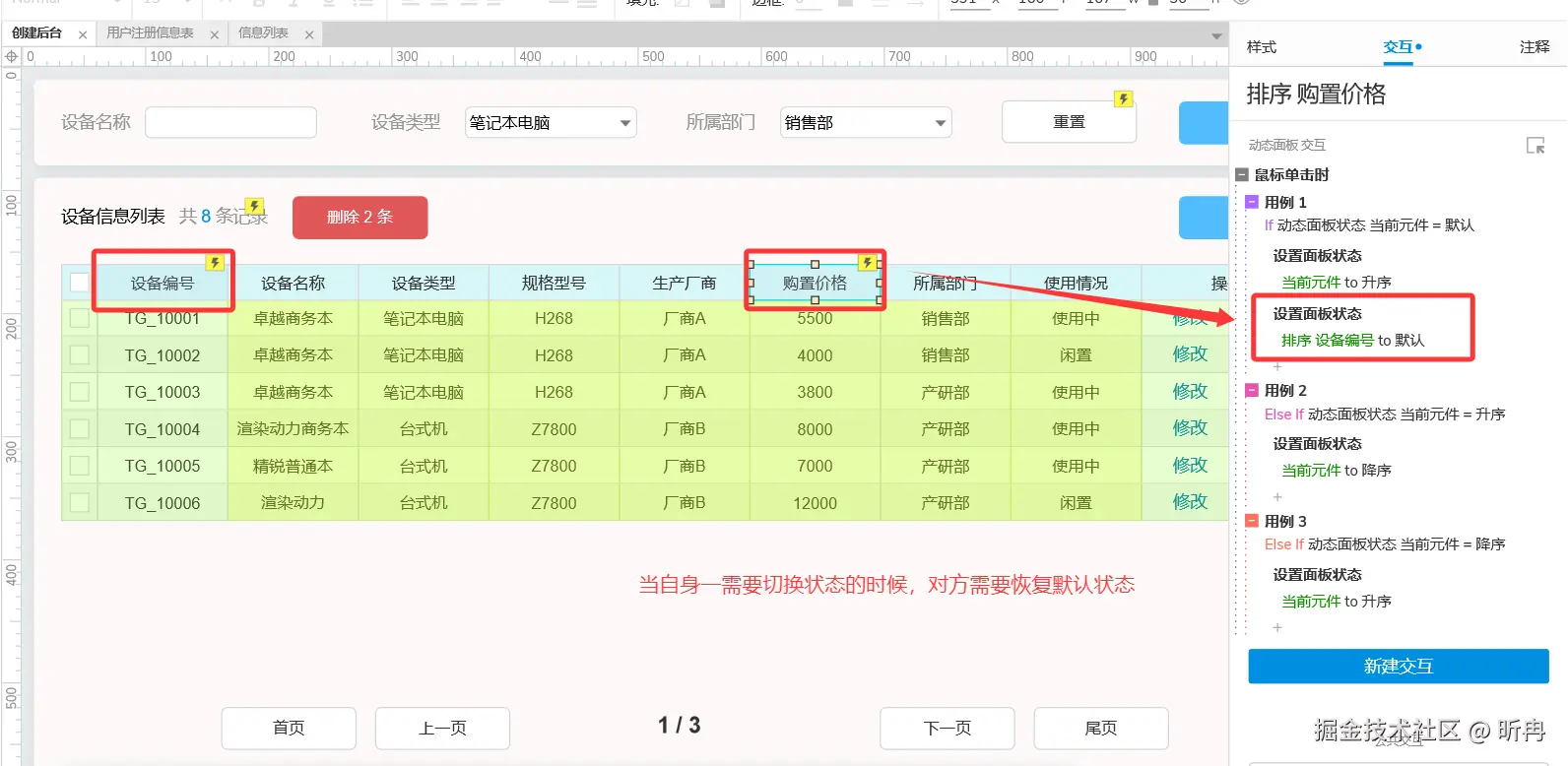Open the 样式 panel tab

click(x=1261, y=47)
